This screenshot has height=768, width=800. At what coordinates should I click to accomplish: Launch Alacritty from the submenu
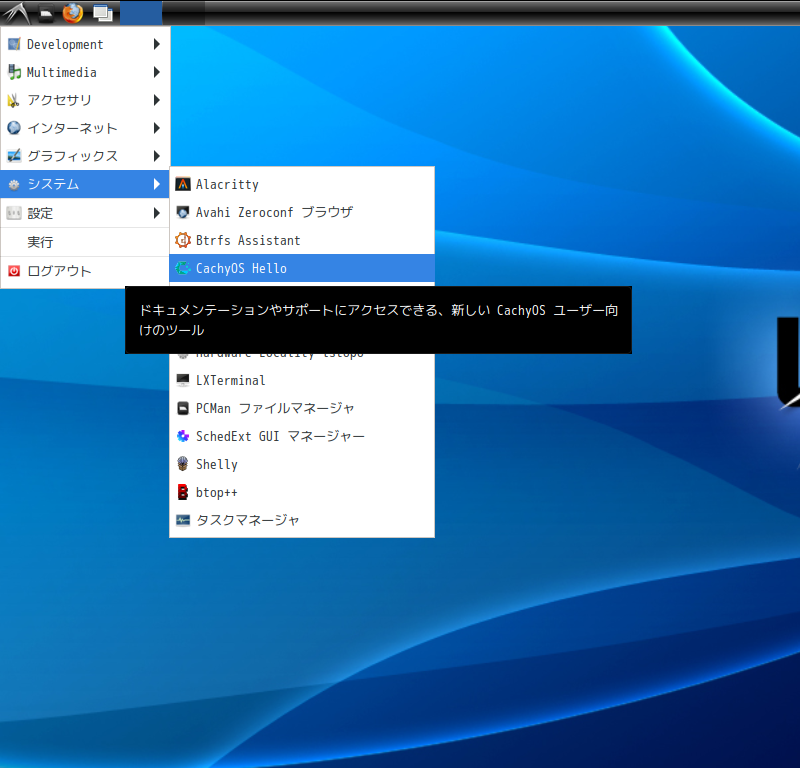tap(302, 184)
